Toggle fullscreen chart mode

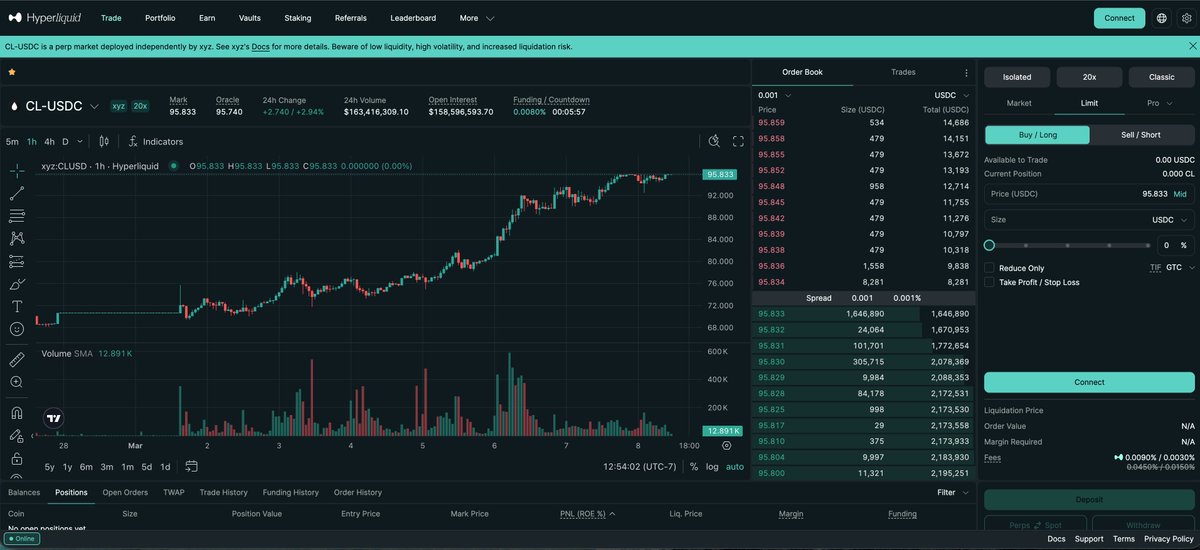pyautogui.click(x=738, y=142)
